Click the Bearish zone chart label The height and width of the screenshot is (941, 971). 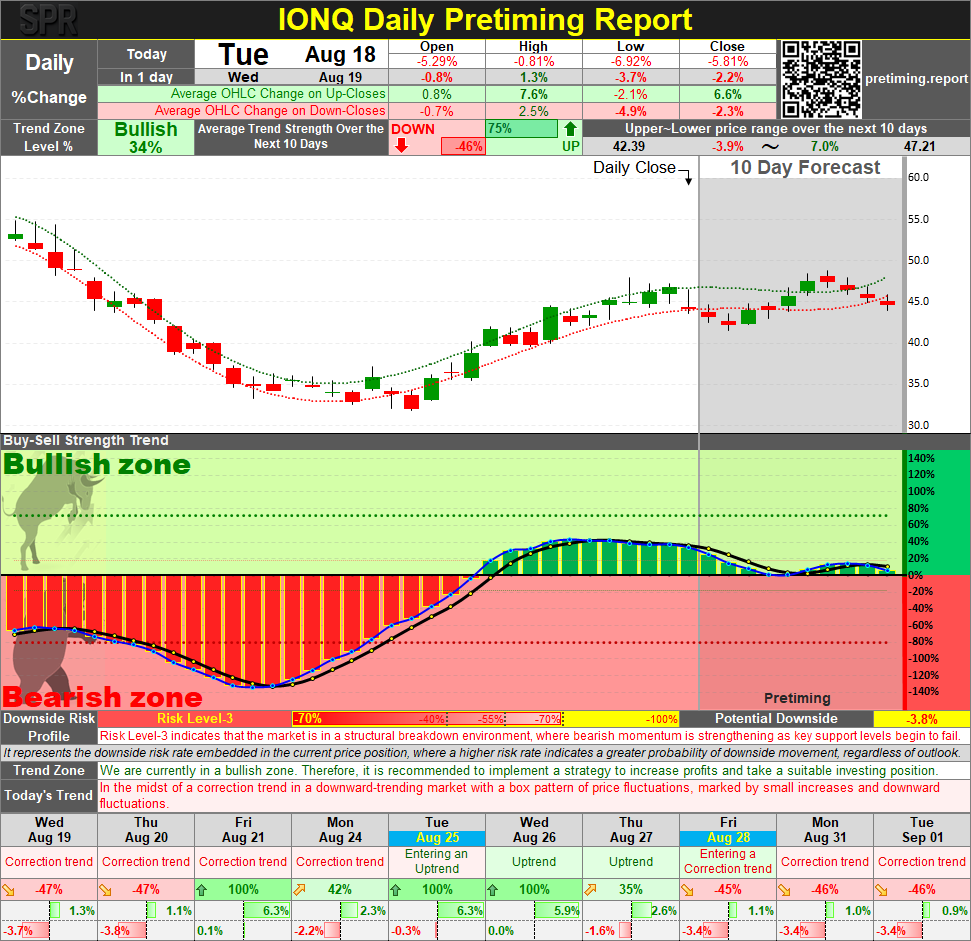coord(102,697)
